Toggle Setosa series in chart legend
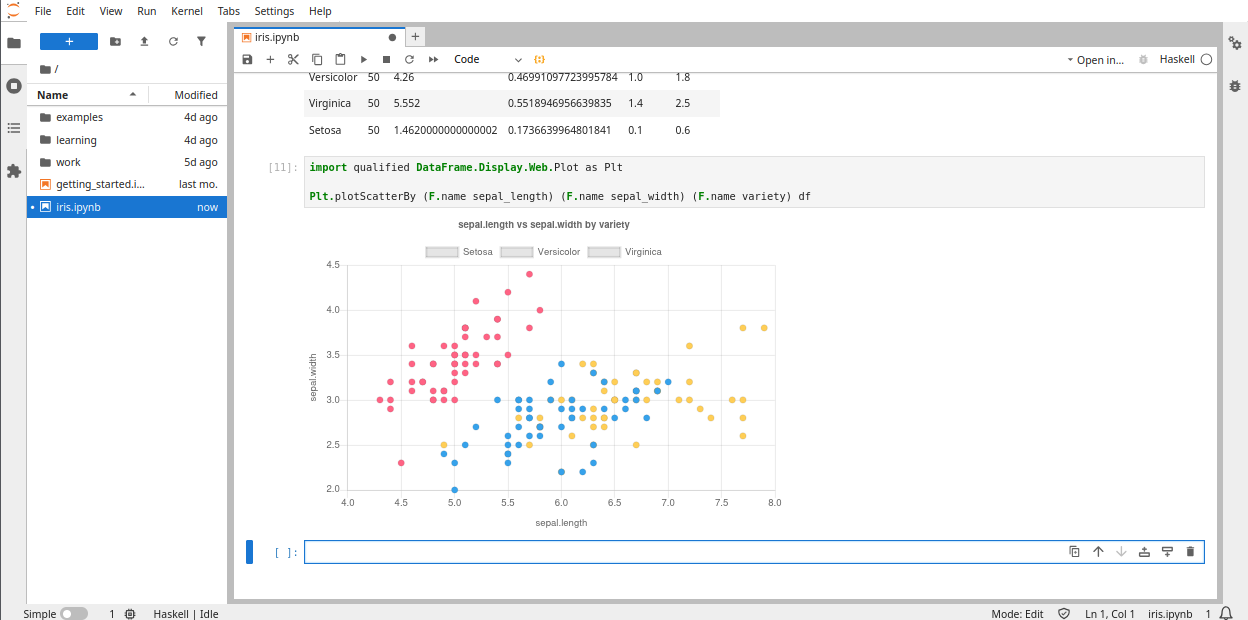 point(459,252)
